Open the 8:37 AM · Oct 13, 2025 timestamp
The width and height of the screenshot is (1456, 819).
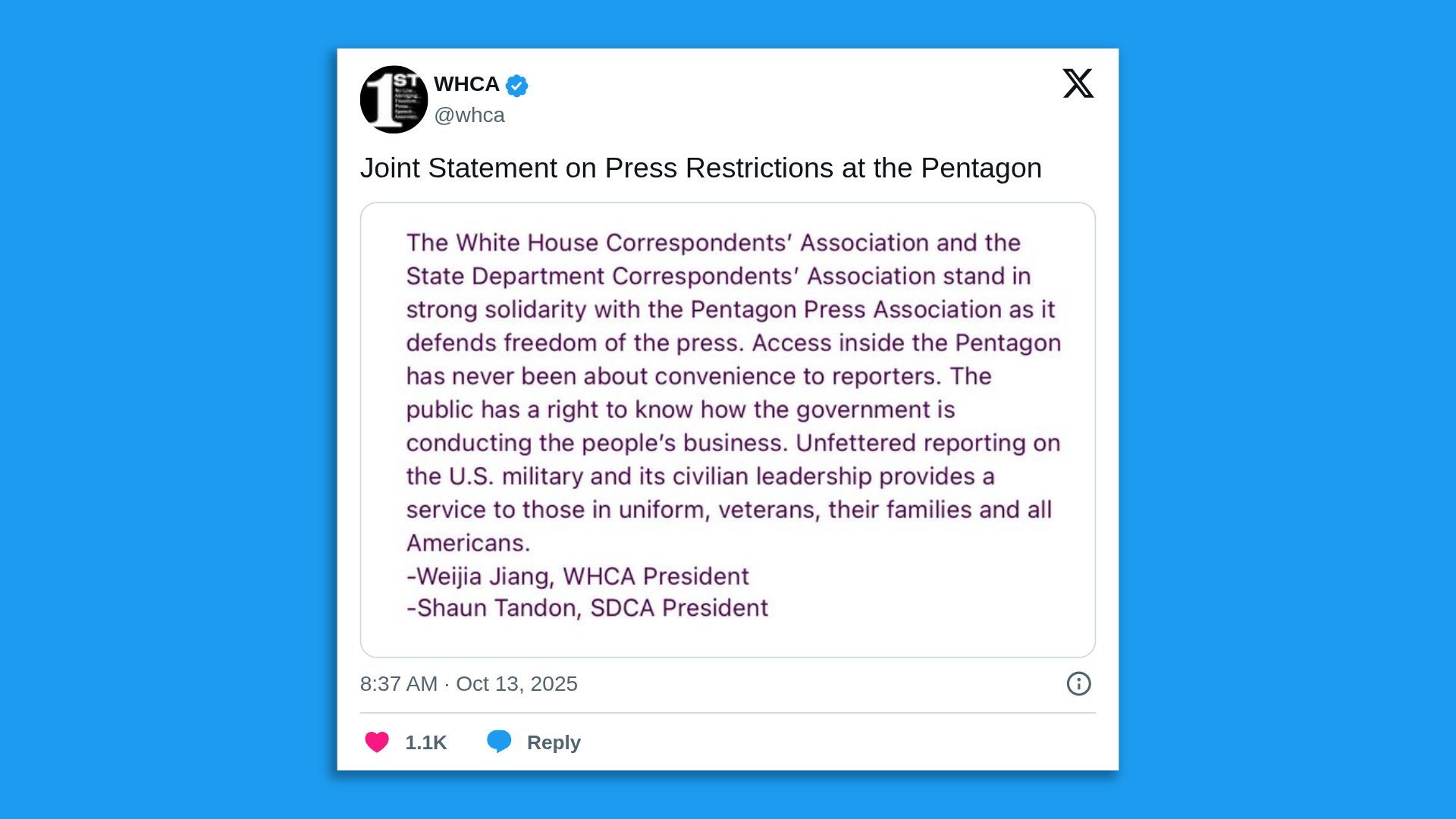469,684
